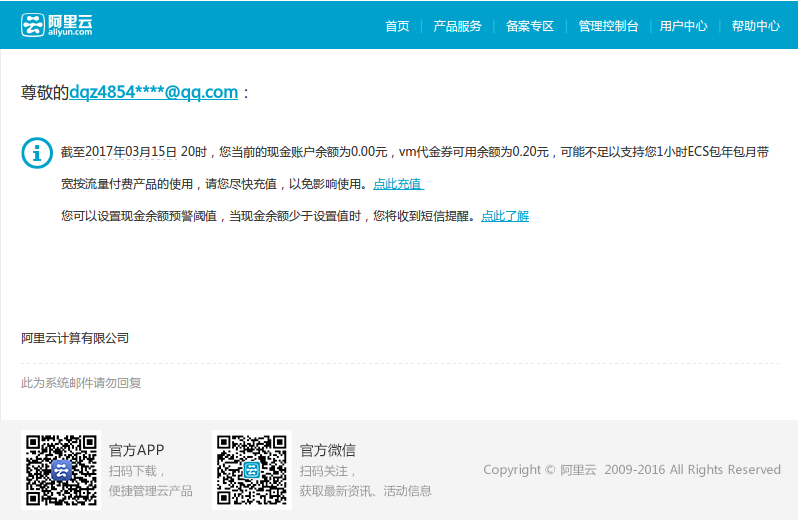Click the date 2017年03月15日 with dashed underline
798x520 pixels.
pyautogui.click(x=131, y=152)
